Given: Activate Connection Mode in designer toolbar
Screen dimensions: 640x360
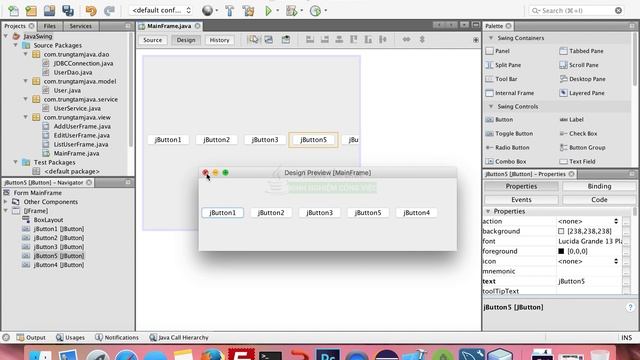Looking at the screenshot, I should (269, 40).
